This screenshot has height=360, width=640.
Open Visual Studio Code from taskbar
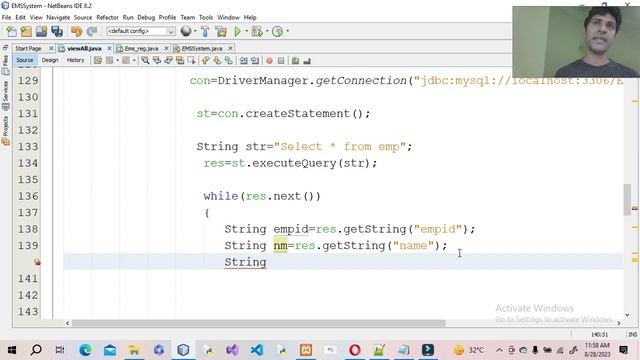(x=257, y=350)
